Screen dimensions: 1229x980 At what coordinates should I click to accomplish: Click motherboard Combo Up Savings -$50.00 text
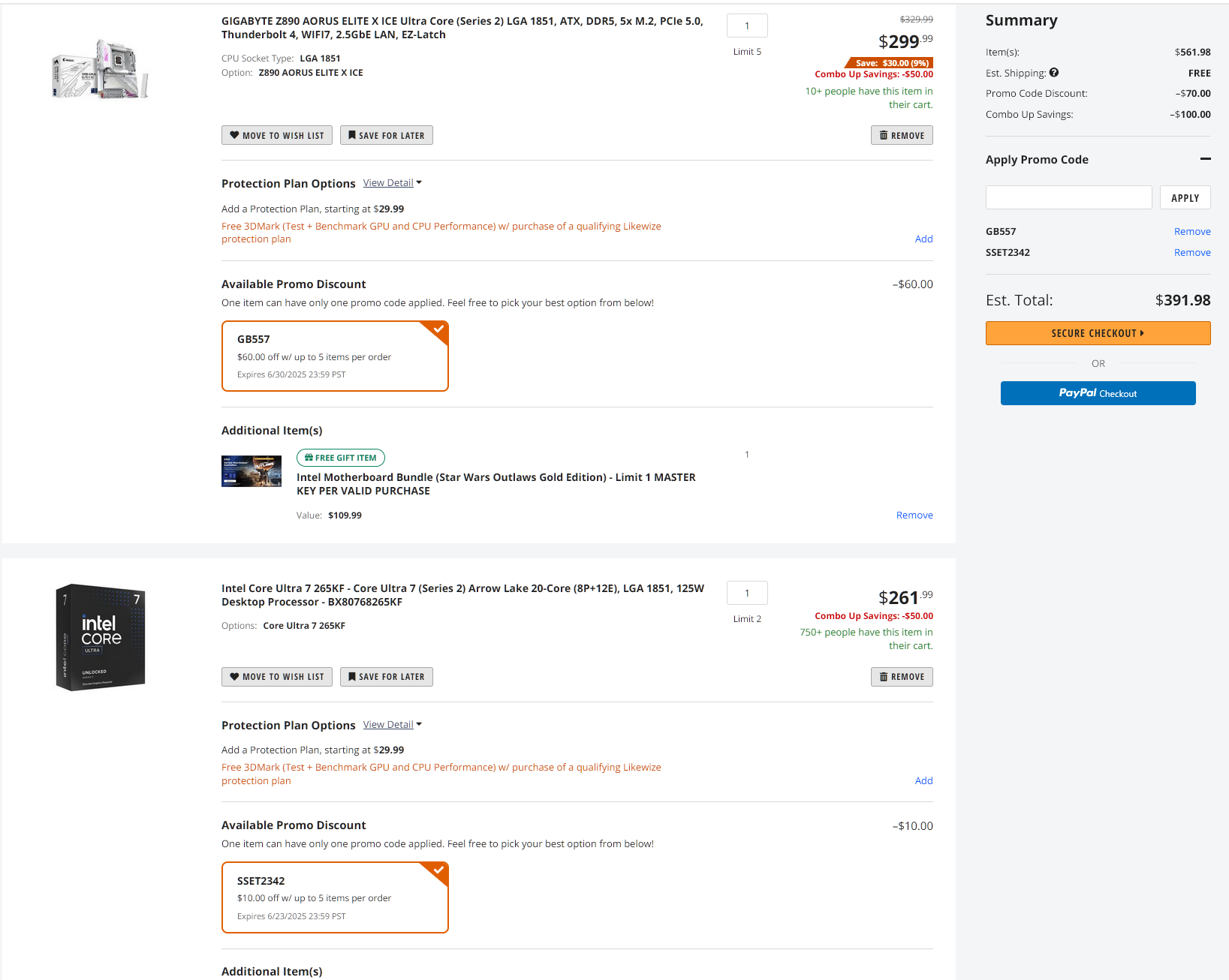point(874,74)
